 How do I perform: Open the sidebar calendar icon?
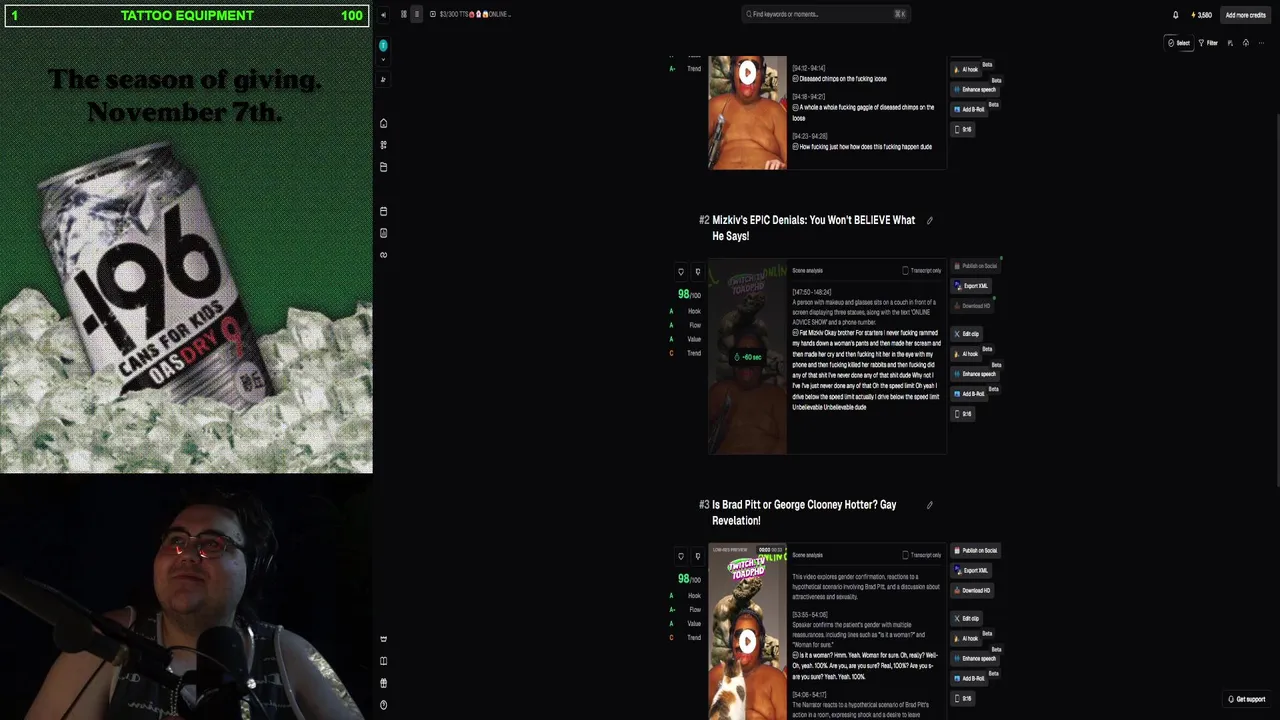(x=383, y=211)
